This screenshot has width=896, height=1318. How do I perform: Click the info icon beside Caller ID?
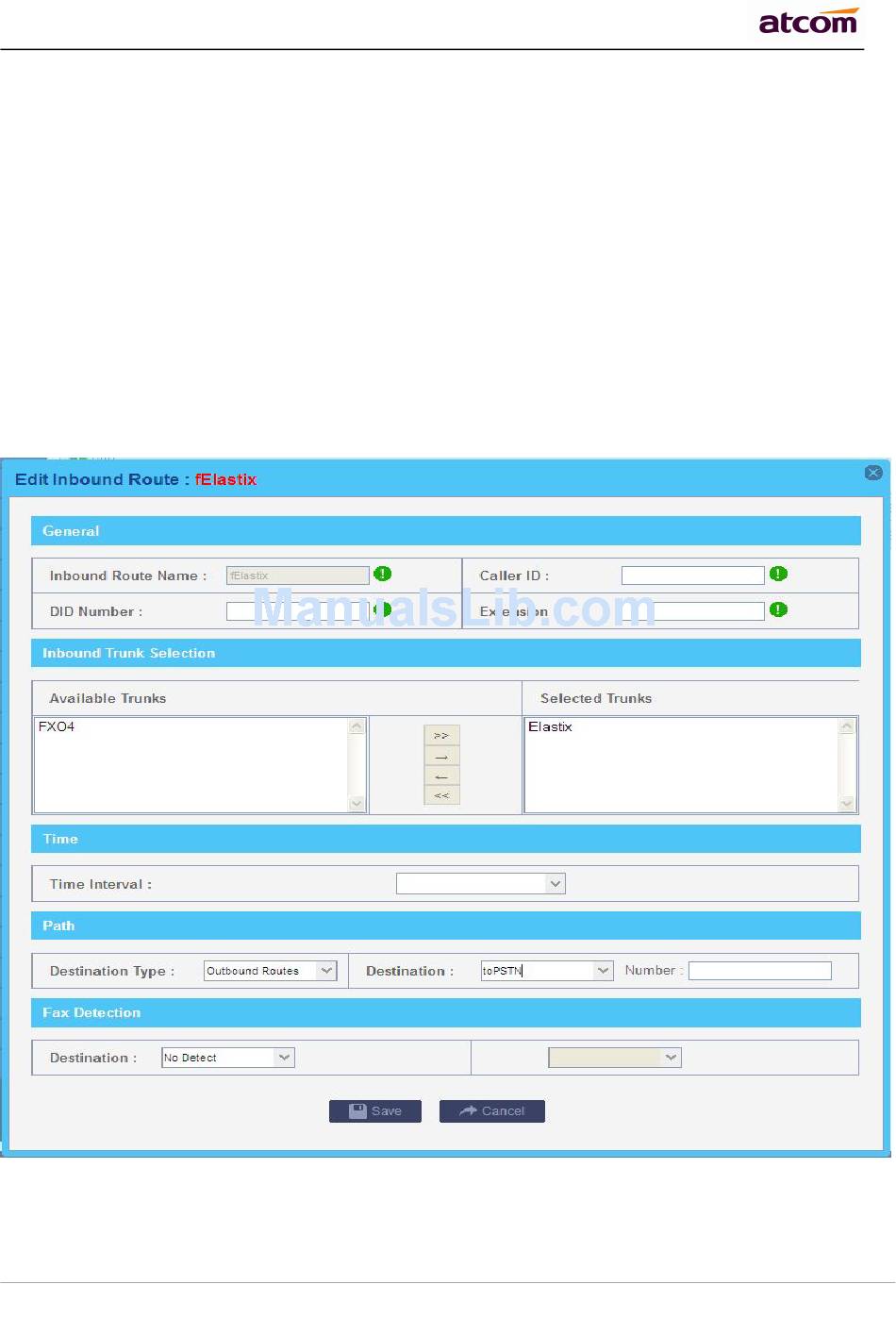tap(778, 574)
